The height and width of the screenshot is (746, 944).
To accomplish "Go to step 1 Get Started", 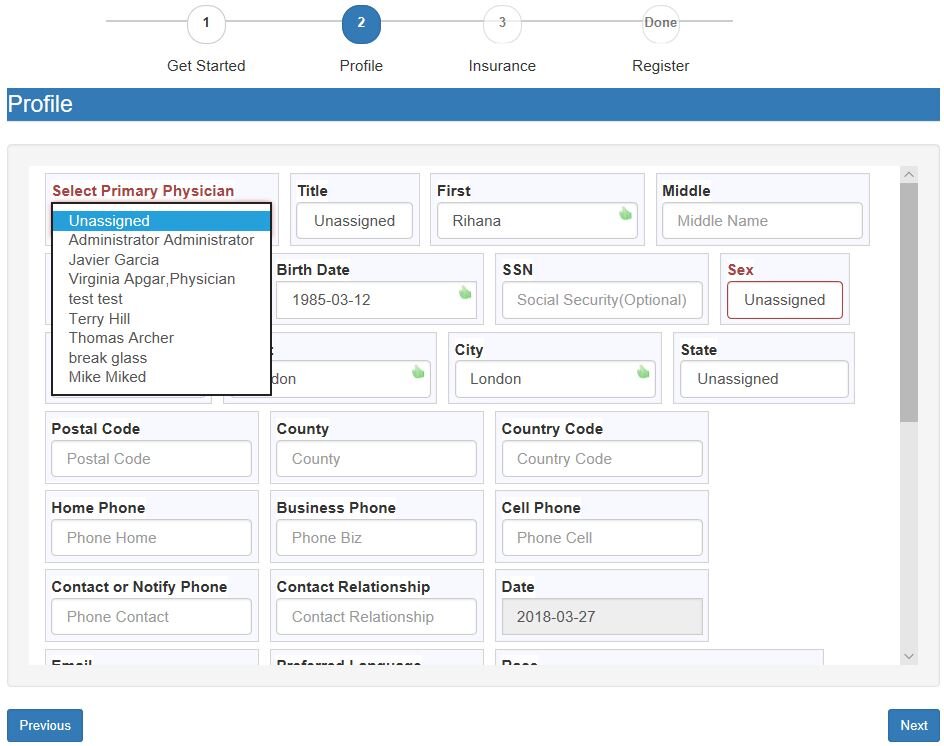I will (x=206, y=23).
